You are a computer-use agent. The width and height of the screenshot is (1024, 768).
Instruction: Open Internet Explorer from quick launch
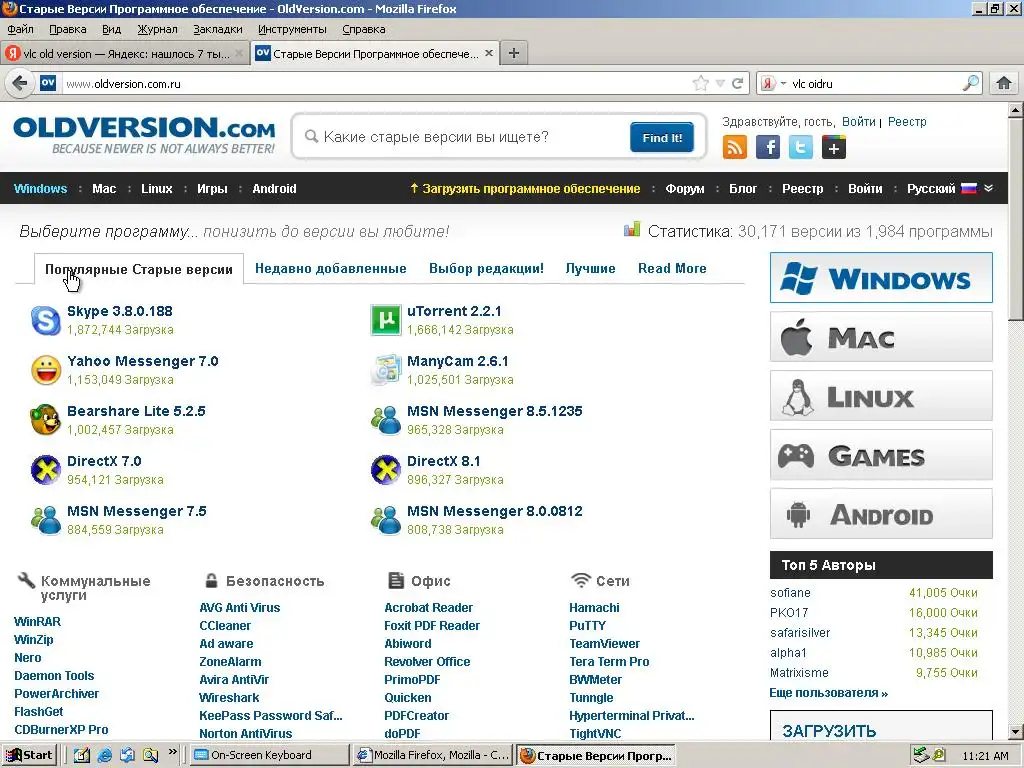point(104,755)
